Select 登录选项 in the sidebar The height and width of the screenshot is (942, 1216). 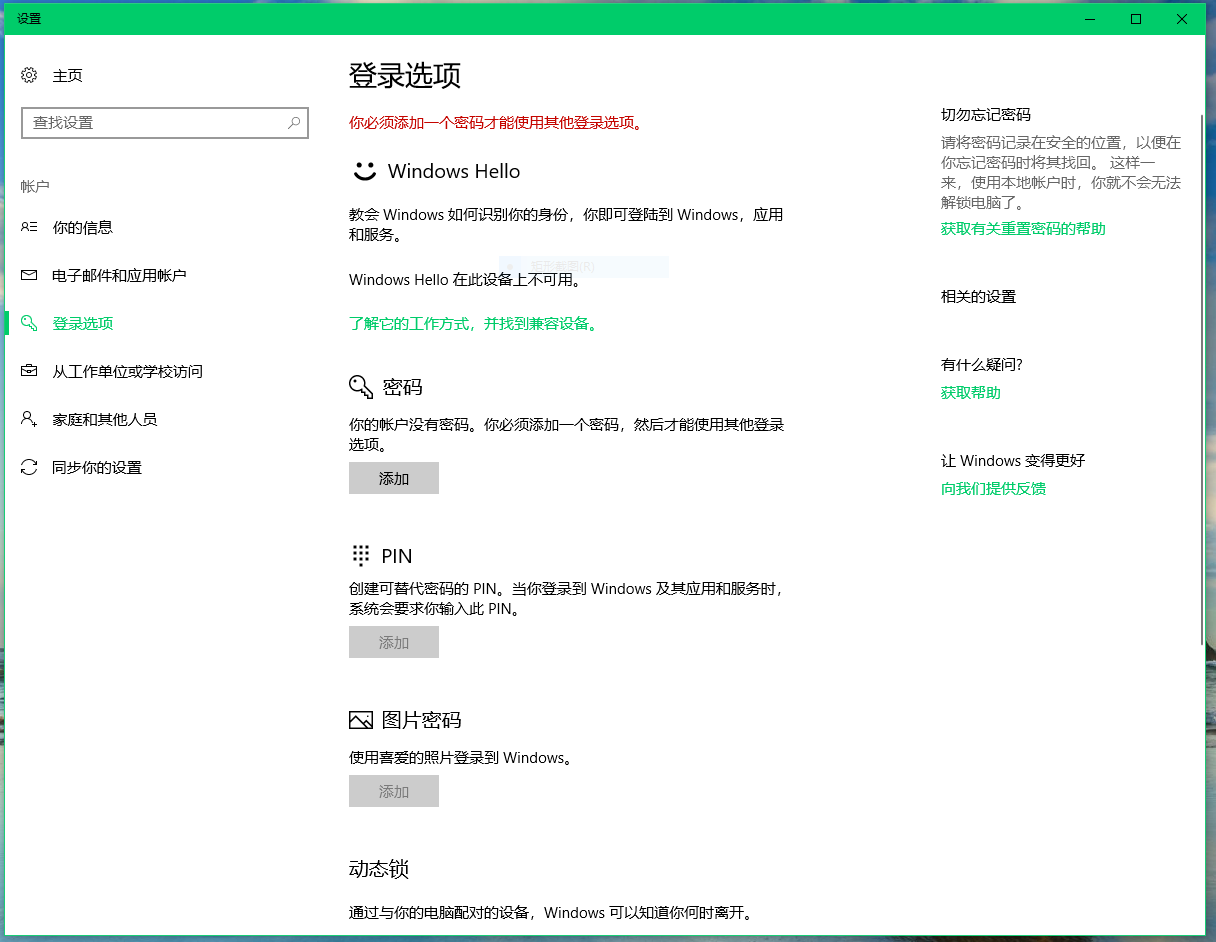tap(83, 323)
